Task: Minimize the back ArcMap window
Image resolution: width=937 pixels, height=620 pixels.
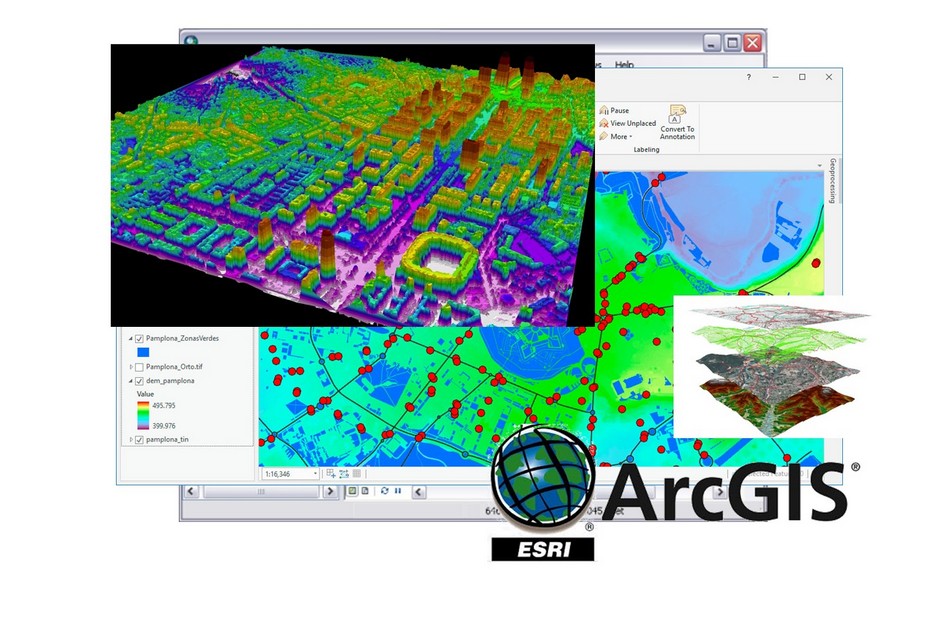Action: [x=712, y=43]
